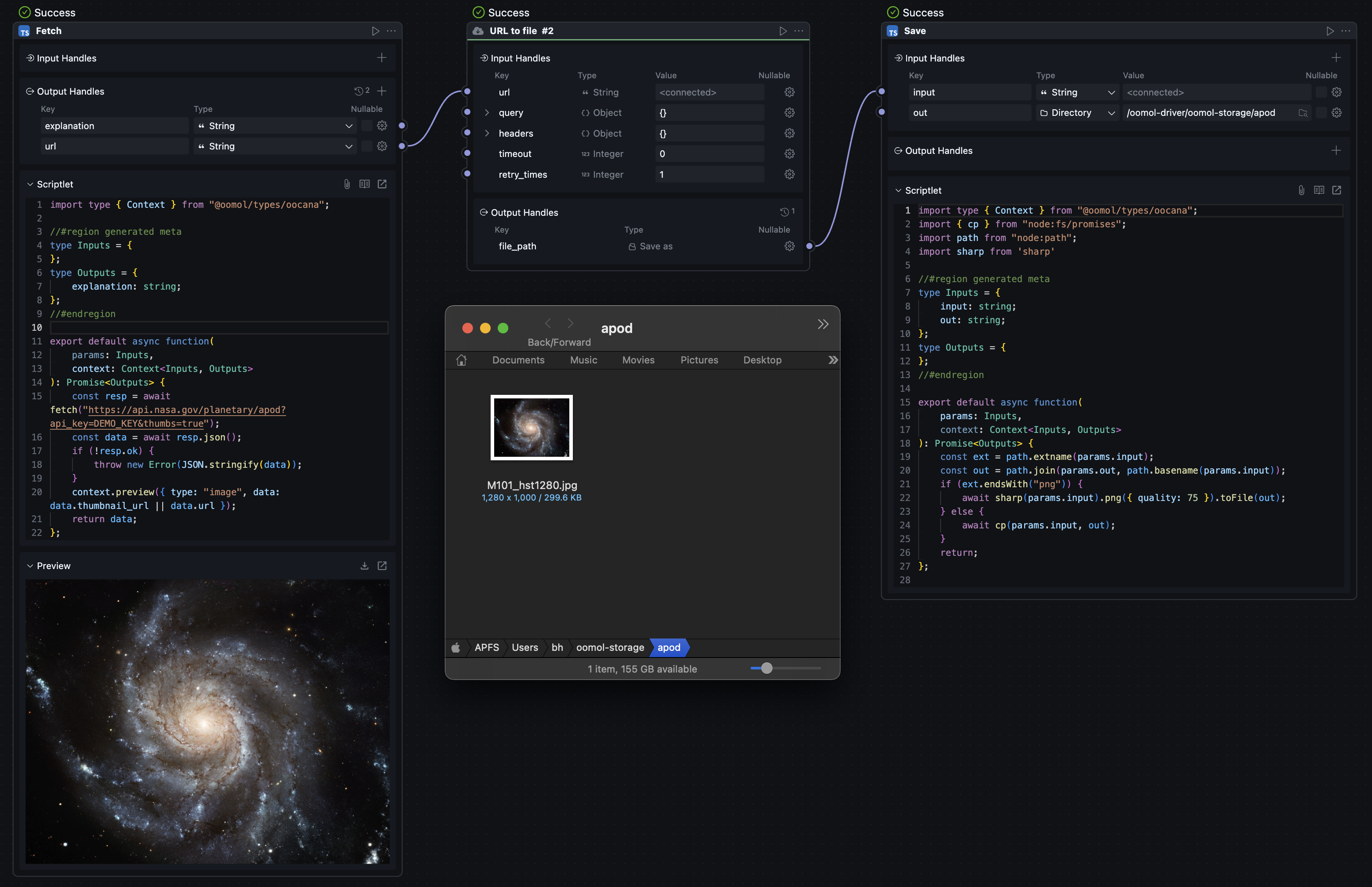Toggle nullable for the url output handle

click(x=366, y=146)
